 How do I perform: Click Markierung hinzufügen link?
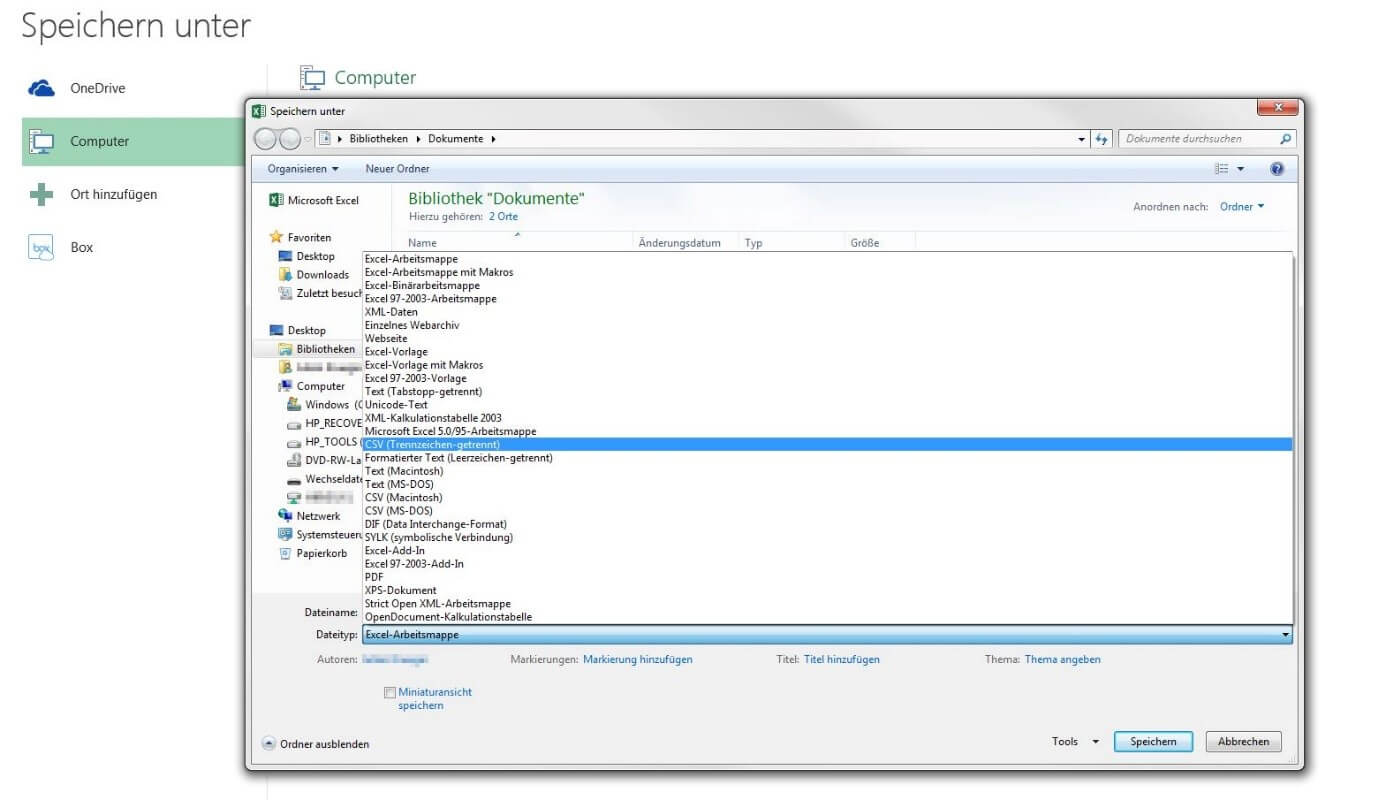point(637,660)
